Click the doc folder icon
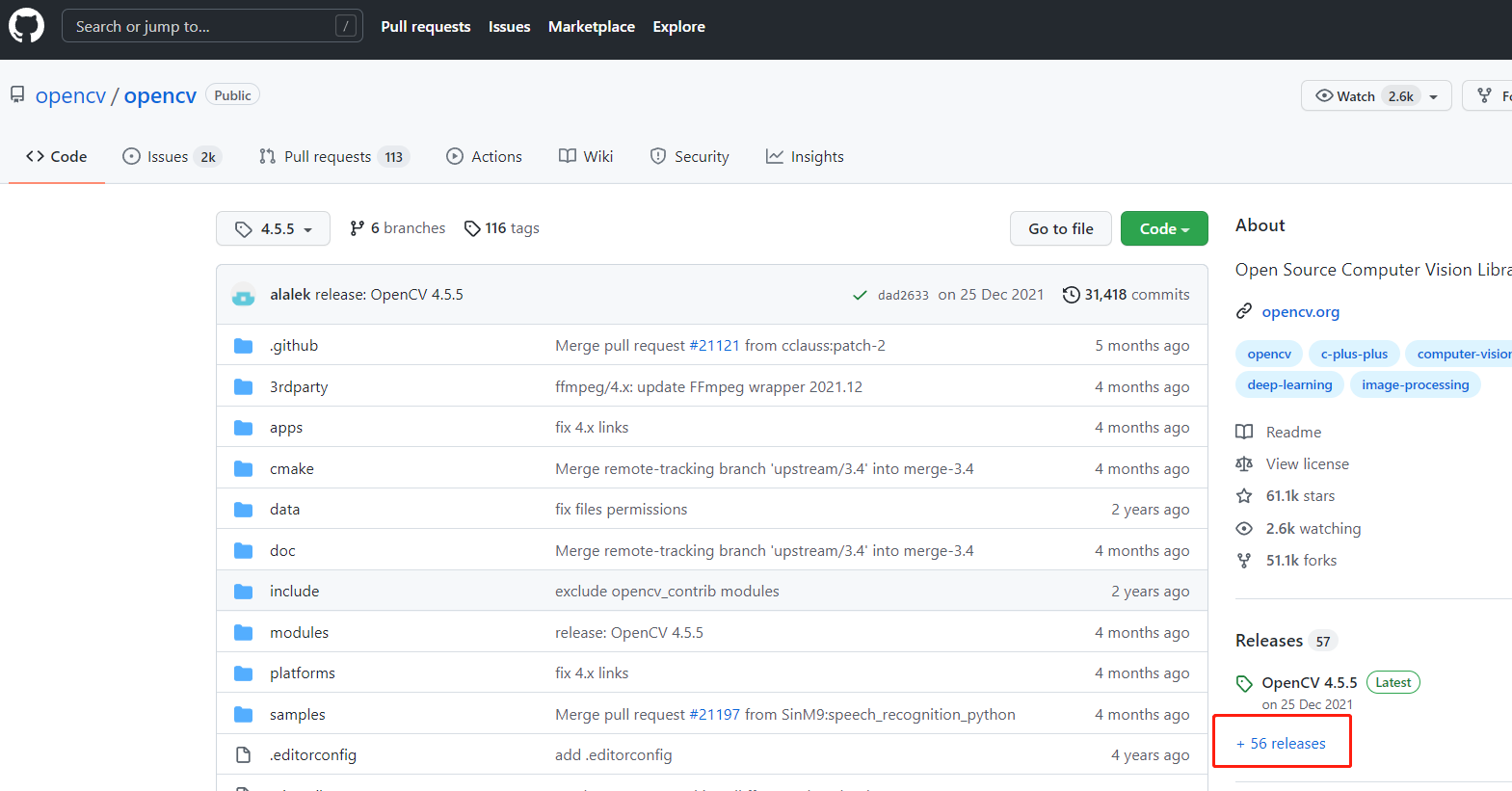This screenshot has height=791, width=1512. click(x=244, y=551)
